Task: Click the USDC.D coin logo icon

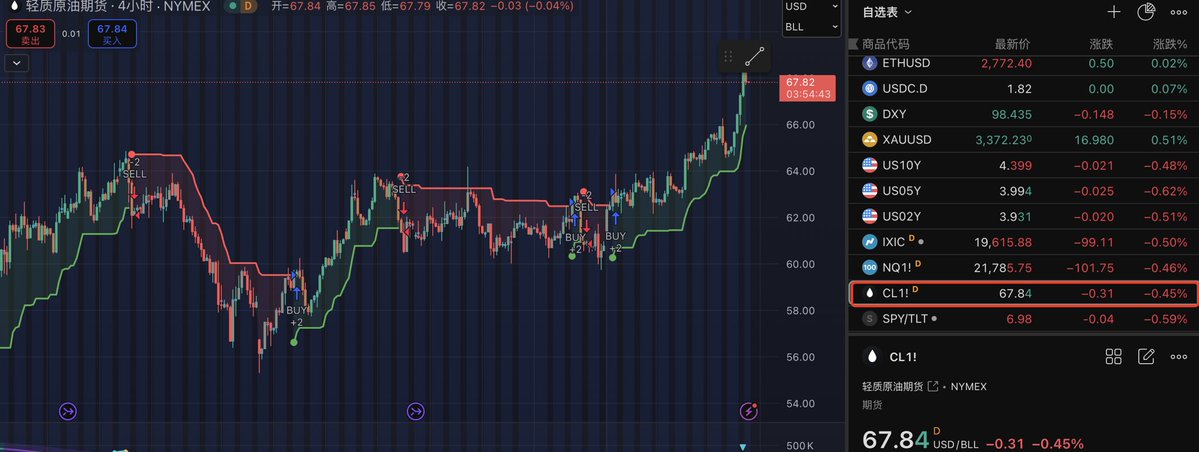Action: click(x=869, y=89)
